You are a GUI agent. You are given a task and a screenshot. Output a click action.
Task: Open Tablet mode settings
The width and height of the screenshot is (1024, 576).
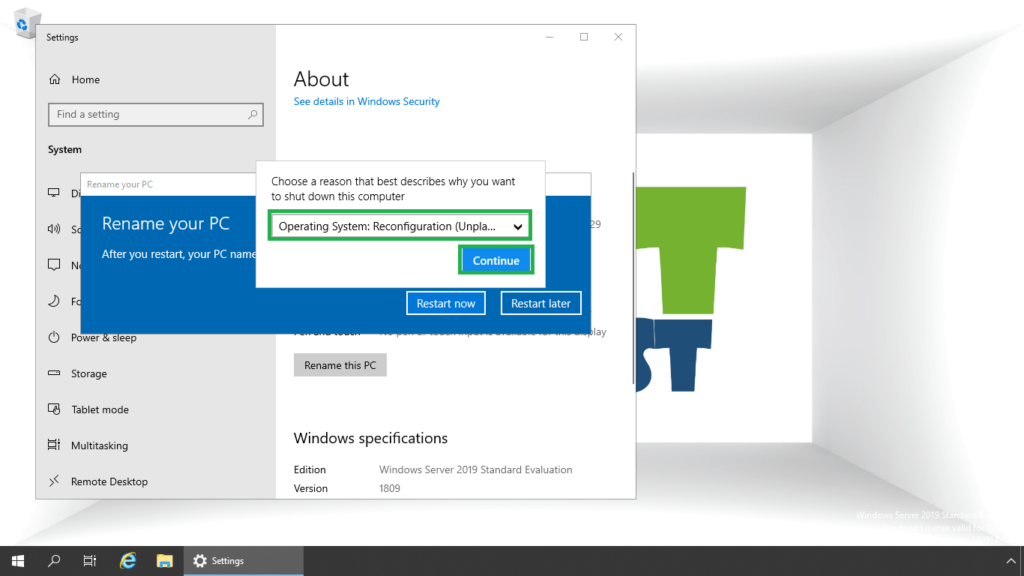(100, 409)
